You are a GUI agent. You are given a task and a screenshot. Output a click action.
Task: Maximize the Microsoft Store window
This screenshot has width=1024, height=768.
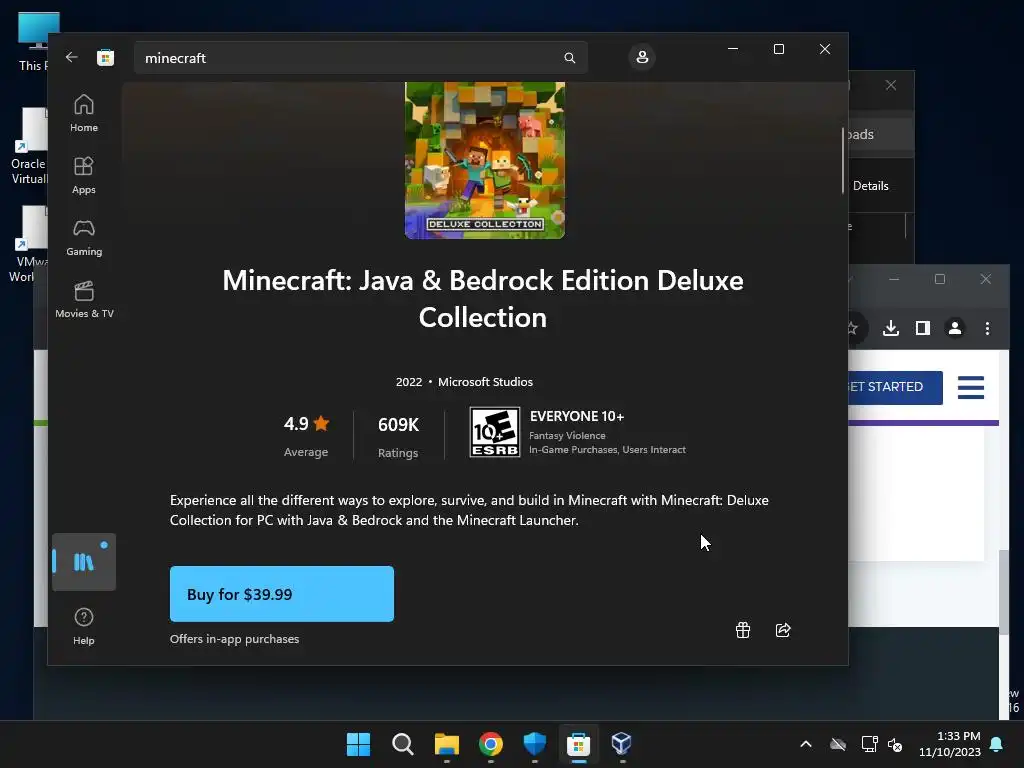778,49
